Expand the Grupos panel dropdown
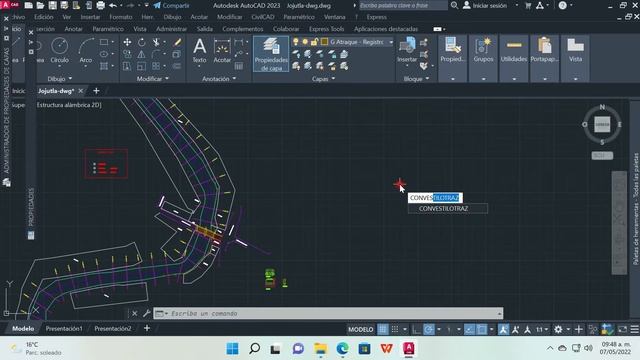Screen dimensions: 640x360 click(483, 78)
